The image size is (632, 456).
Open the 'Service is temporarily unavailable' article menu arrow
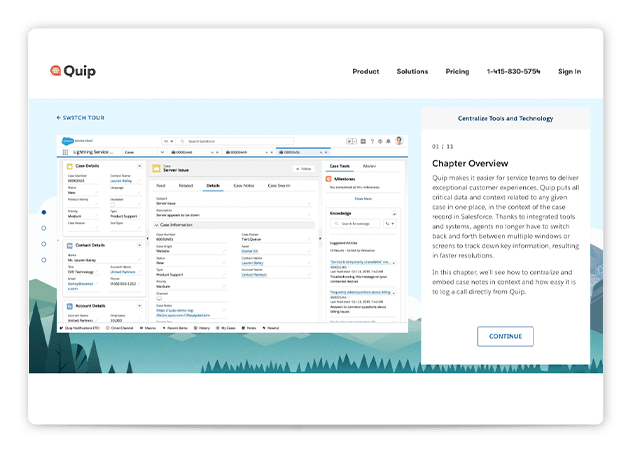tap(394, 263)
